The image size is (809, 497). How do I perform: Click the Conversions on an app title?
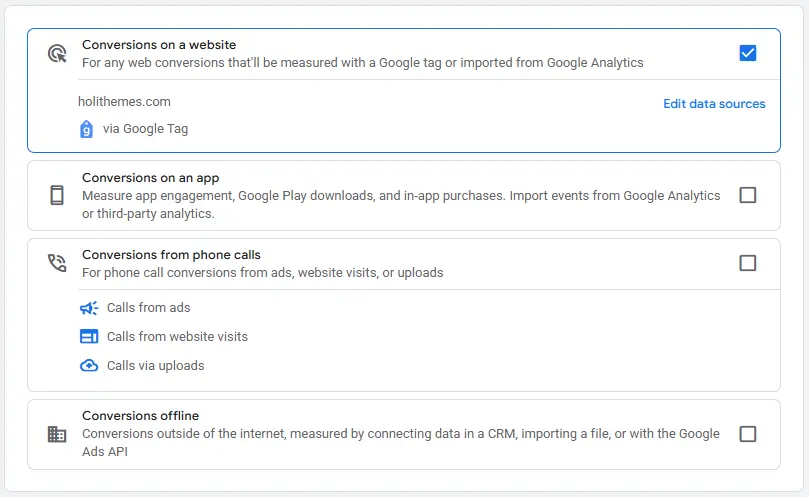click(x=150, y=178)
